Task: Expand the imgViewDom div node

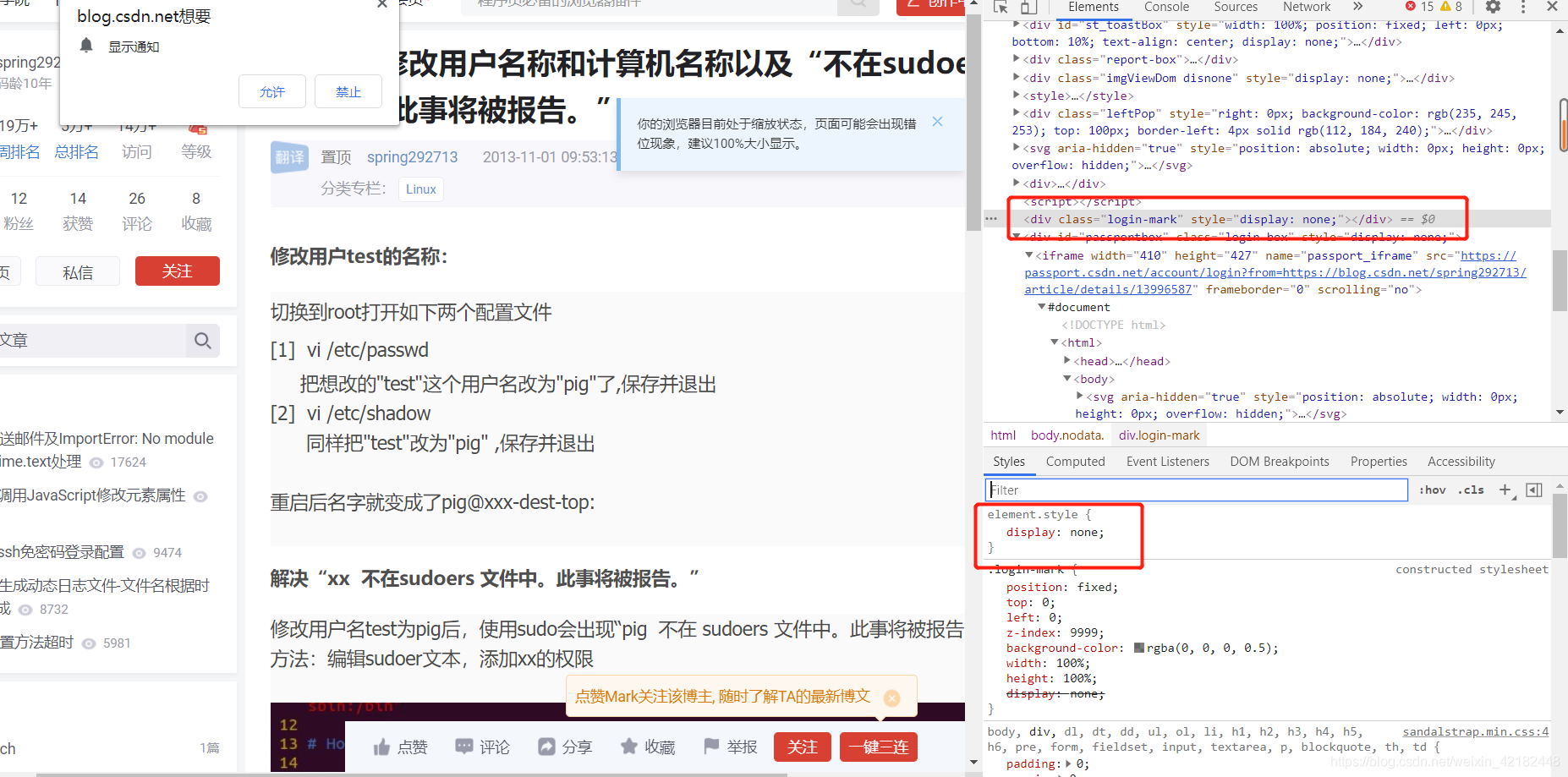Action: tap(1017, 78)
